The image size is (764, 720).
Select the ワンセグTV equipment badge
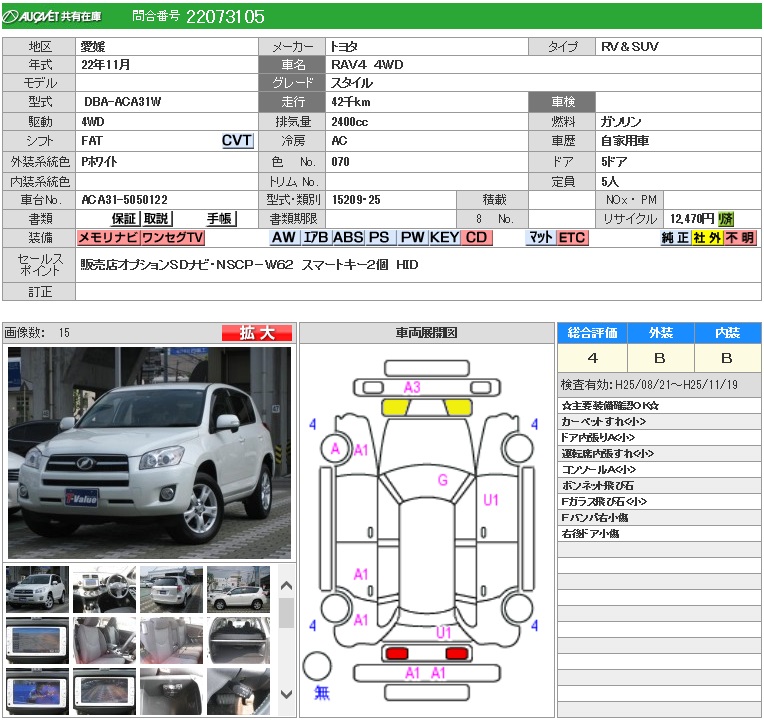point(172,237)
